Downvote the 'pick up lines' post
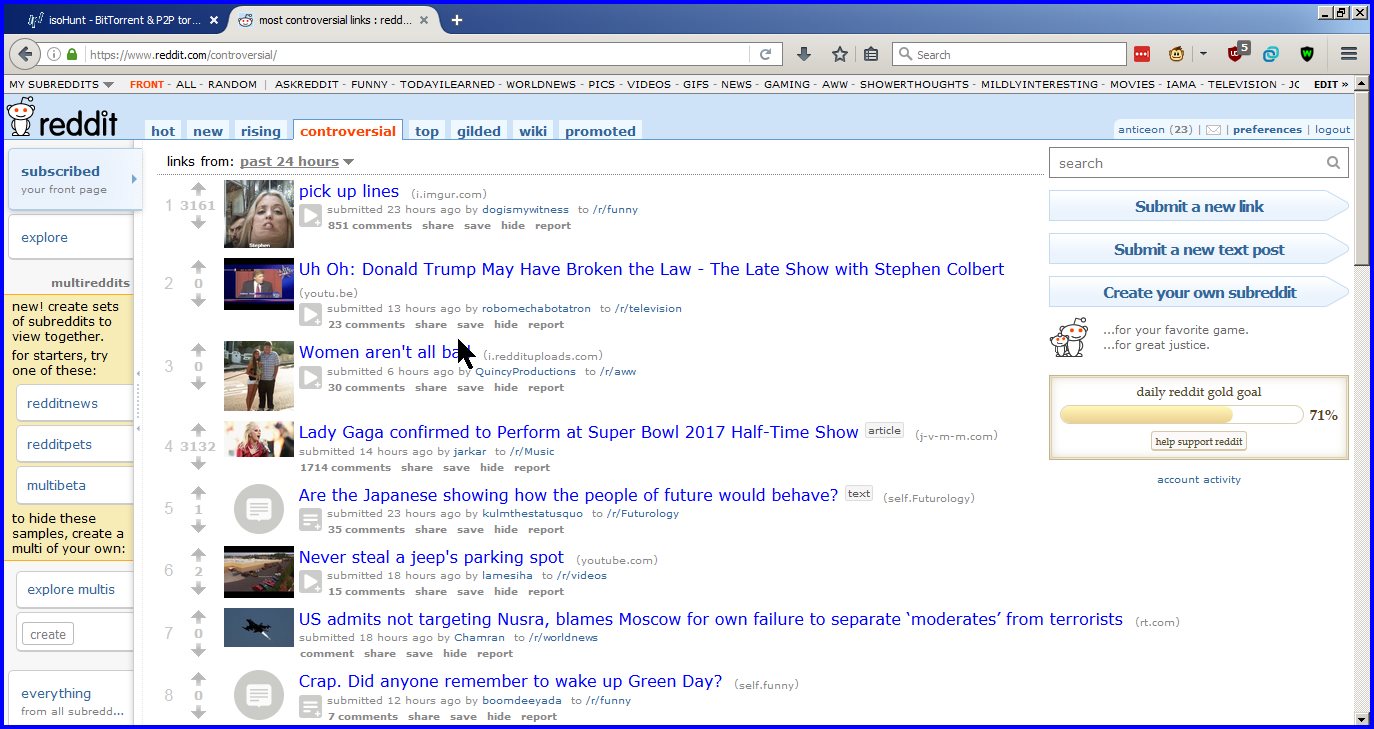Image resolution: width=1374 pixels, height=729 pixels. coord(198,223)
